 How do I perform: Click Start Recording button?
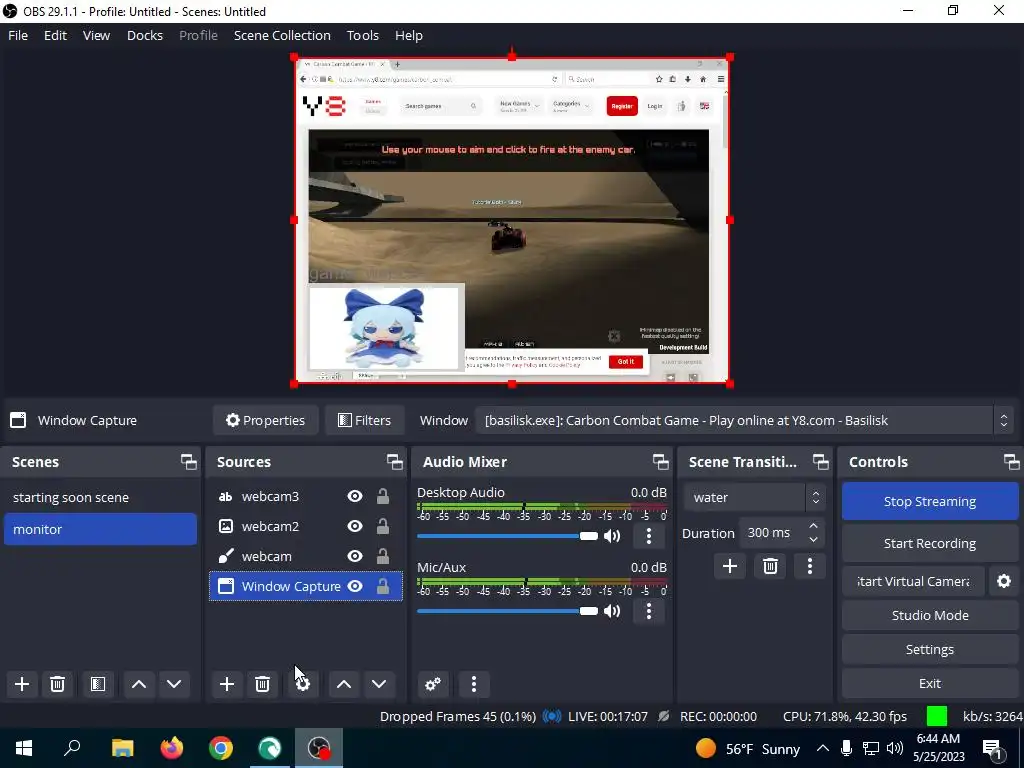tap(929, 543)
